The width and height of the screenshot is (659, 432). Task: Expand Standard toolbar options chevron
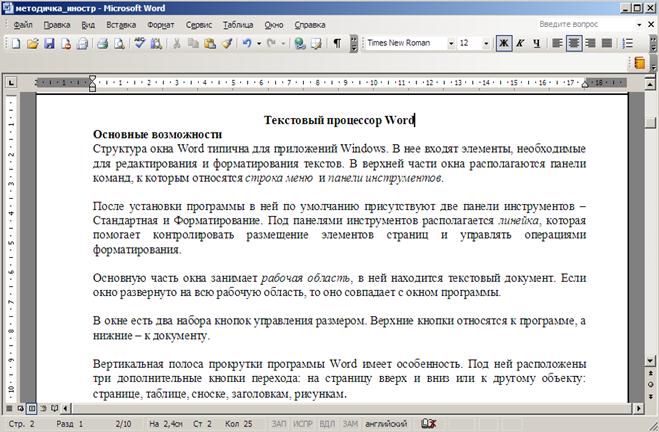(354, 43)
